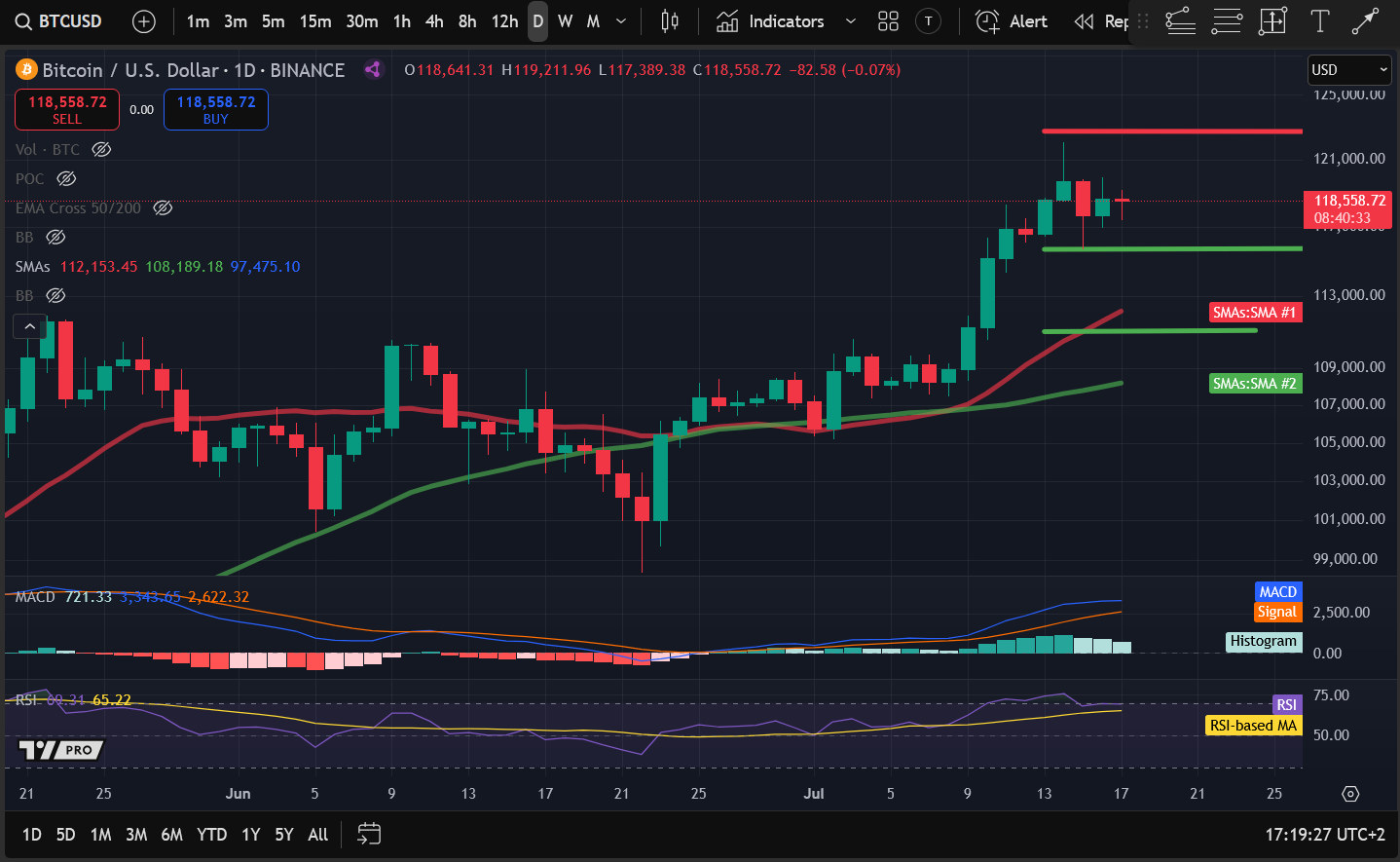Switch to monthly M timeframe
This screenshot has width=1400, height=862.
click(x=593, y=21)
